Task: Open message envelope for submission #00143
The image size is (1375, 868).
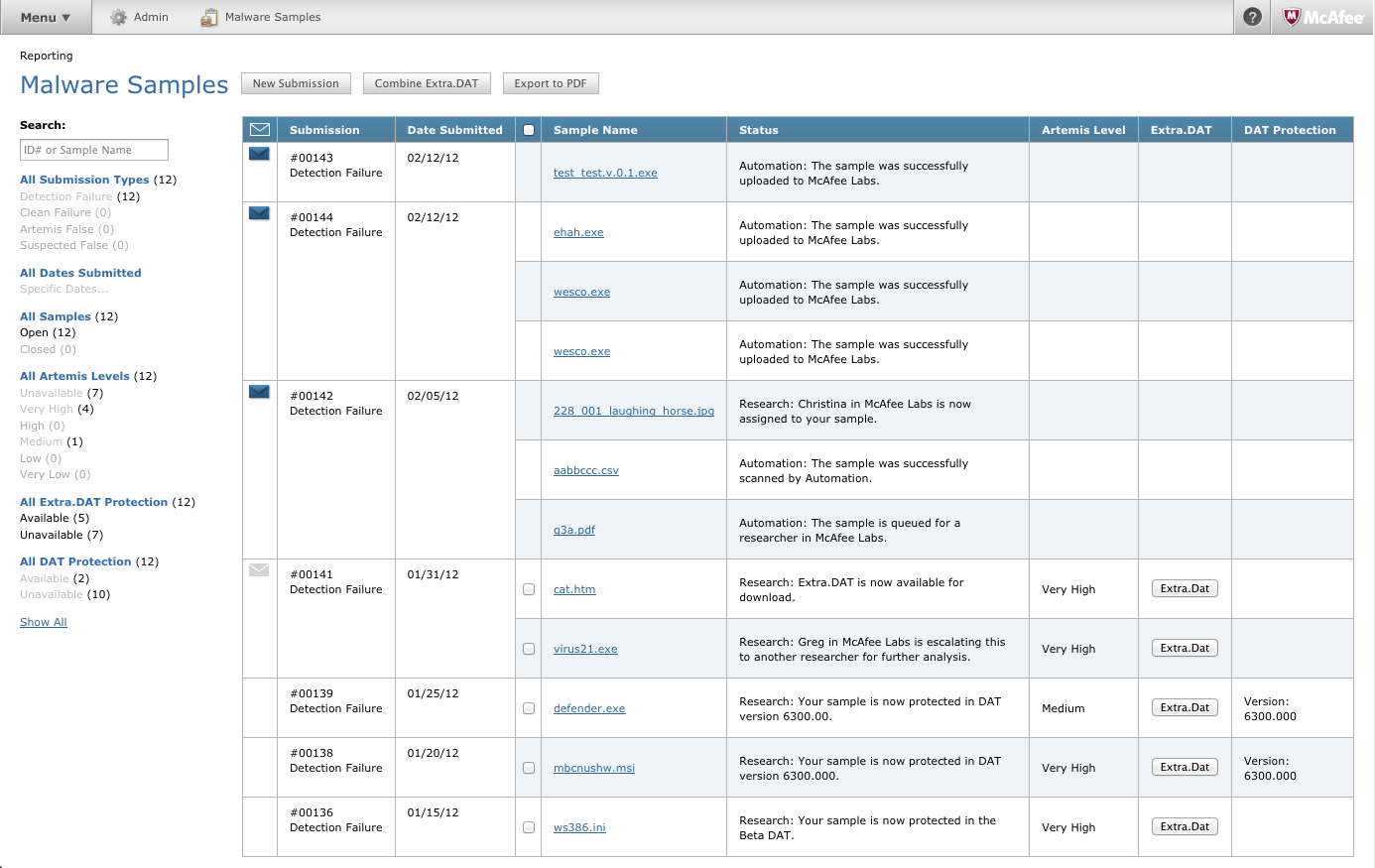Action: pos(259,154)
